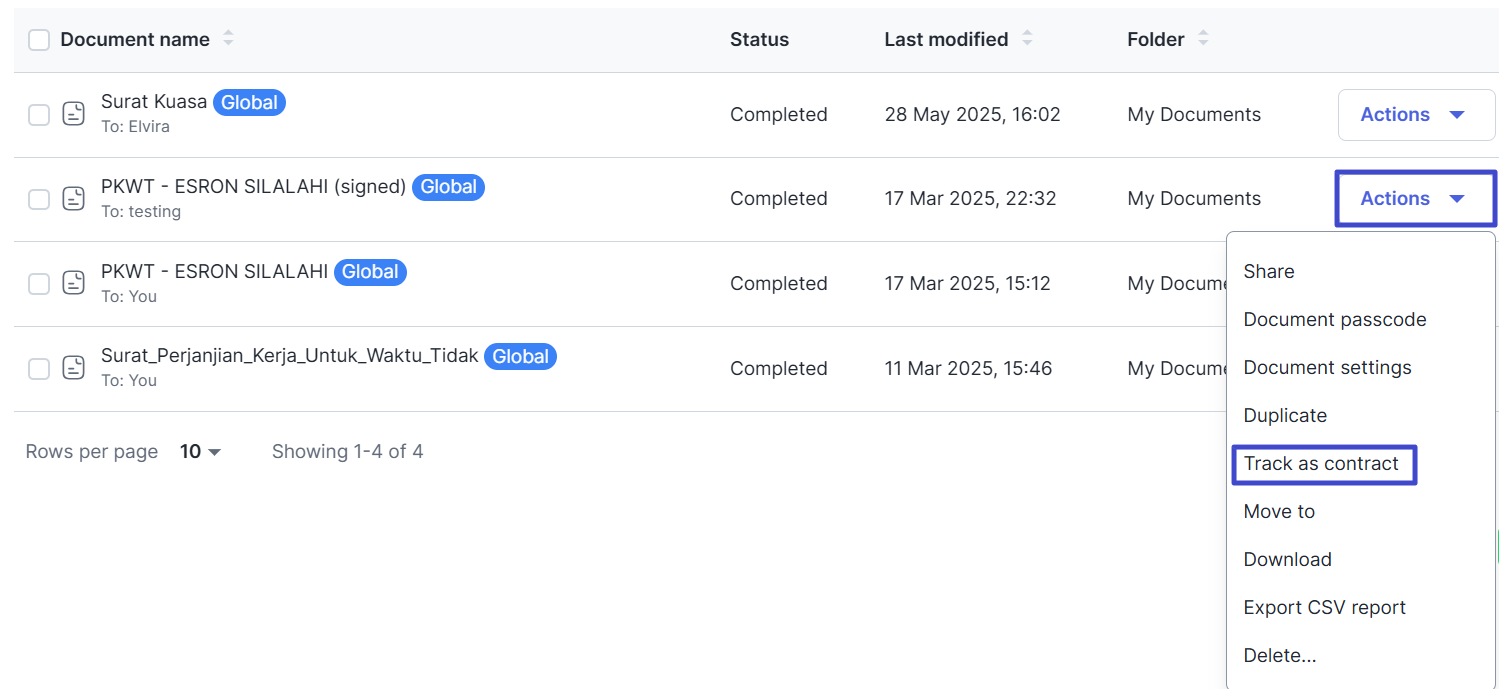The height and width of the screenshot is (689, 1499).
Task: Select Delete... from the actions menu
Action: click(1279, 656)
